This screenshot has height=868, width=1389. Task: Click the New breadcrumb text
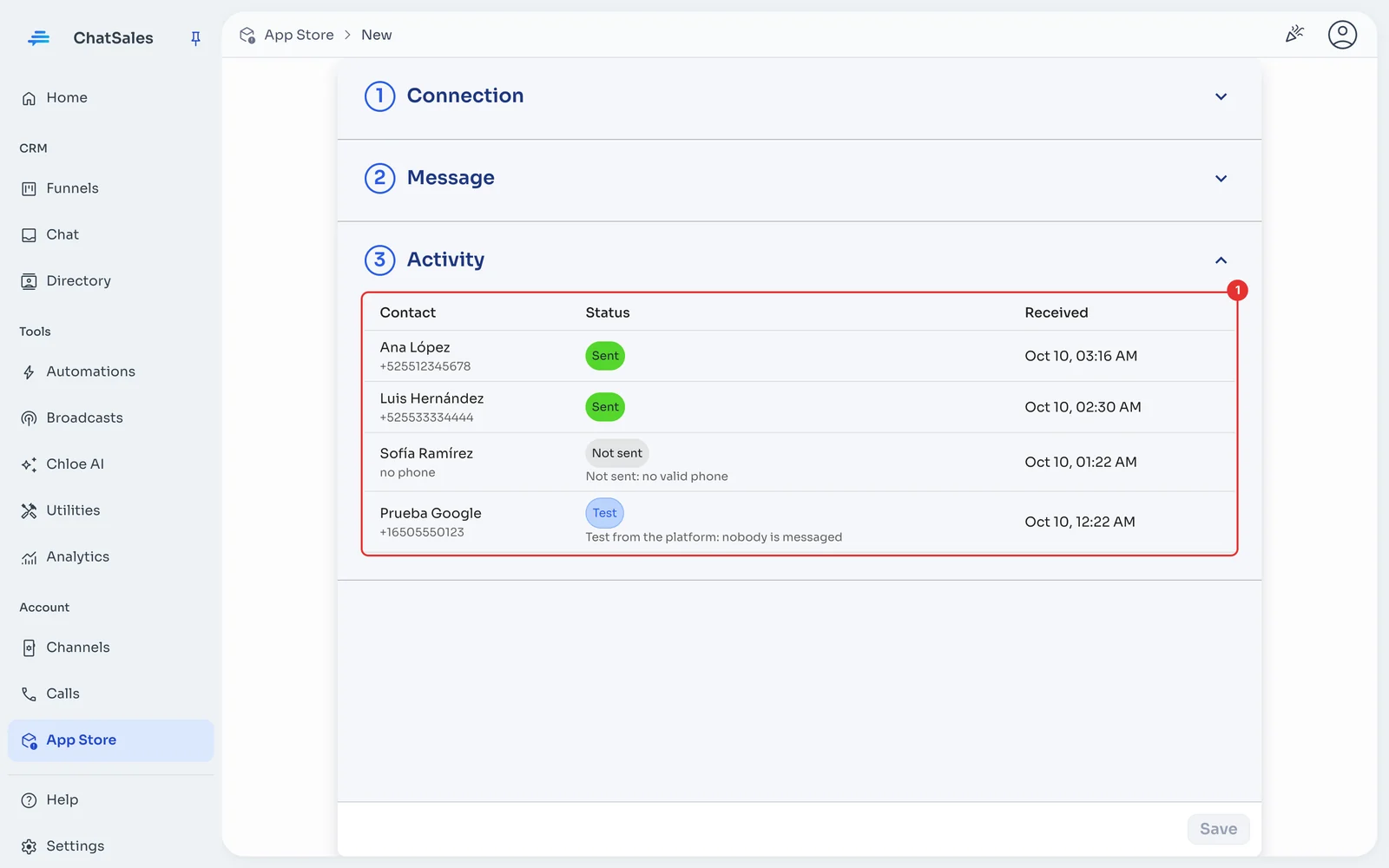coord(377,35)
